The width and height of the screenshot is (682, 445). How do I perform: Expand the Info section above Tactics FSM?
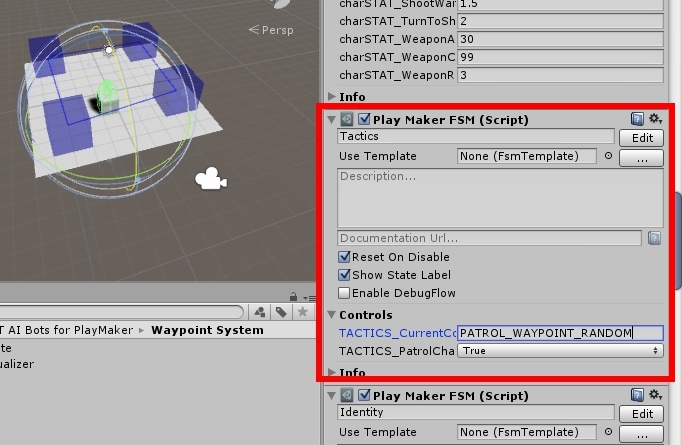[x=331, y=96]
